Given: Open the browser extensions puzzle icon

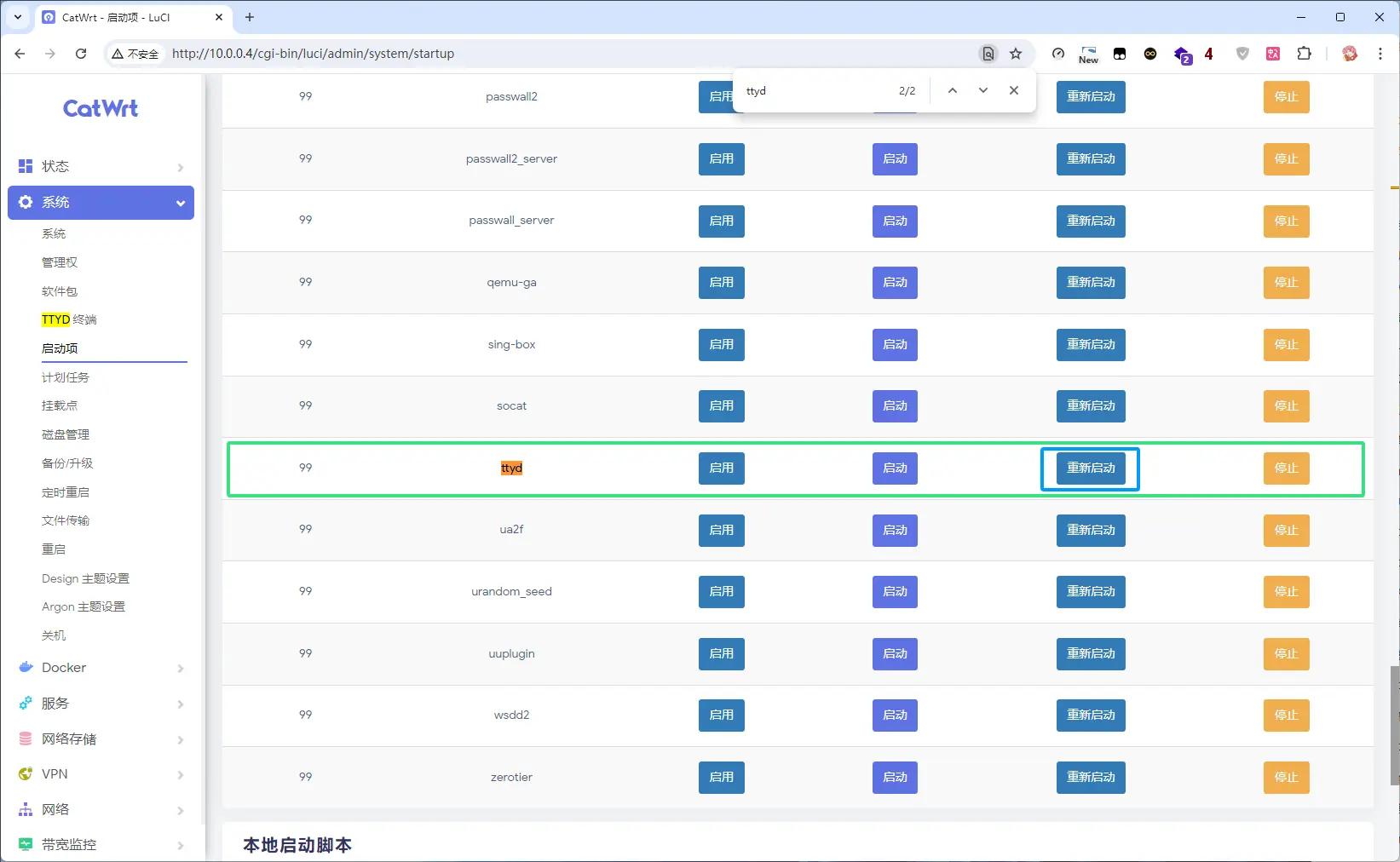Looking at the screenshot, I should tap(1304, 54).
